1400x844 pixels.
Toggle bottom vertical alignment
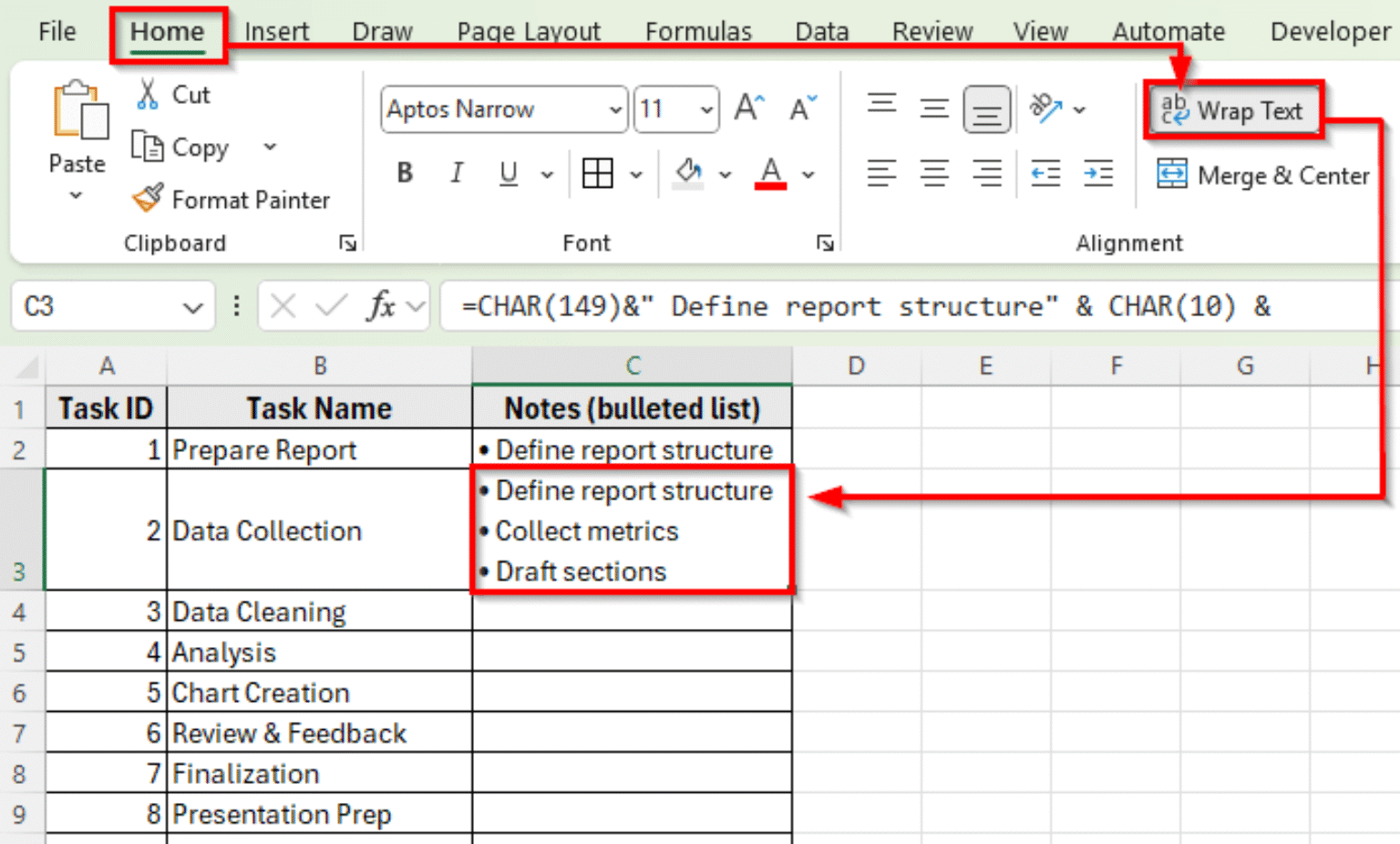(987, 109)
